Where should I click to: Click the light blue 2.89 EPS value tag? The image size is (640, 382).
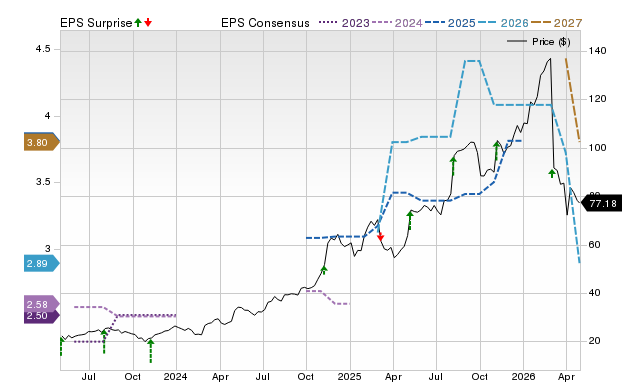tap(41, 264)
